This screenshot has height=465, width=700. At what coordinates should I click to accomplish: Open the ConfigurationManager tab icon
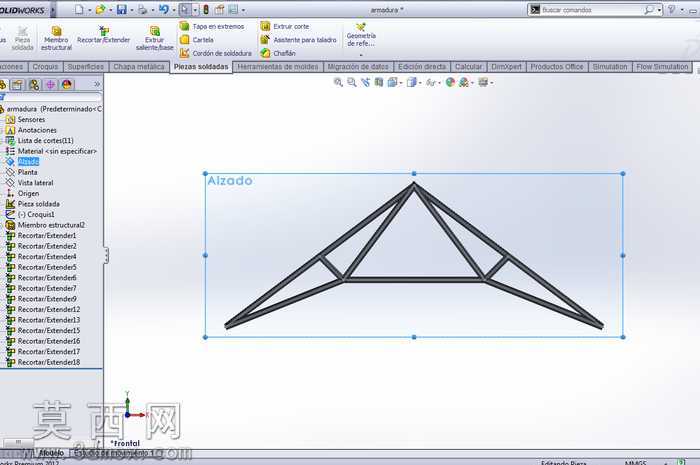[34, 84]
